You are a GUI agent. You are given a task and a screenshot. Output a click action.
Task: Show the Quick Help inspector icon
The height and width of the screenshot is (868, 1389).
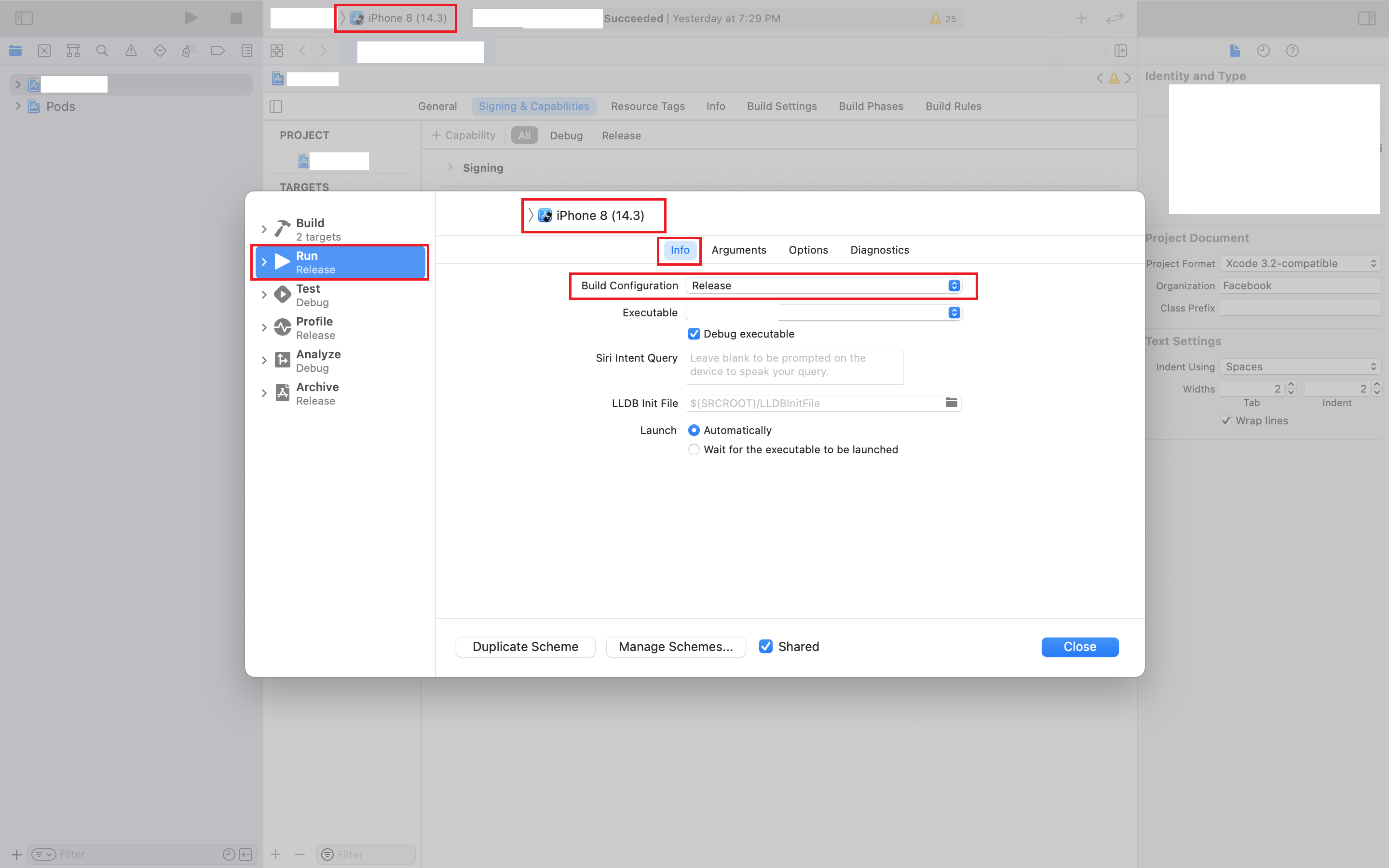[1292, 51]
